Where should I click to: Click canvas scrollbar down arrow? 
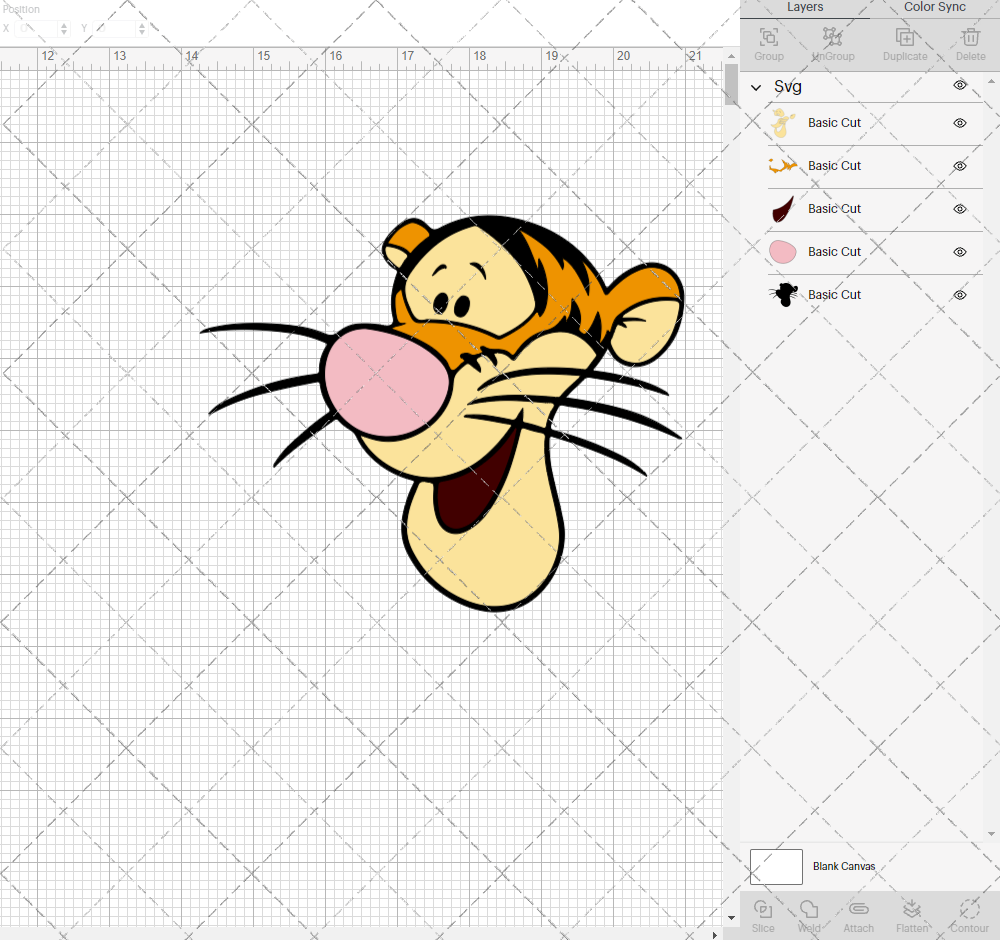tap(731, 918)
